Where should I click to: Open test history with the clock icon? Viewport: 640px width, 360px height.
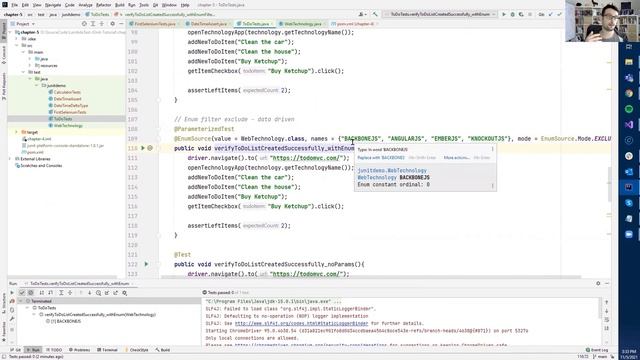(x=98, y=293)
